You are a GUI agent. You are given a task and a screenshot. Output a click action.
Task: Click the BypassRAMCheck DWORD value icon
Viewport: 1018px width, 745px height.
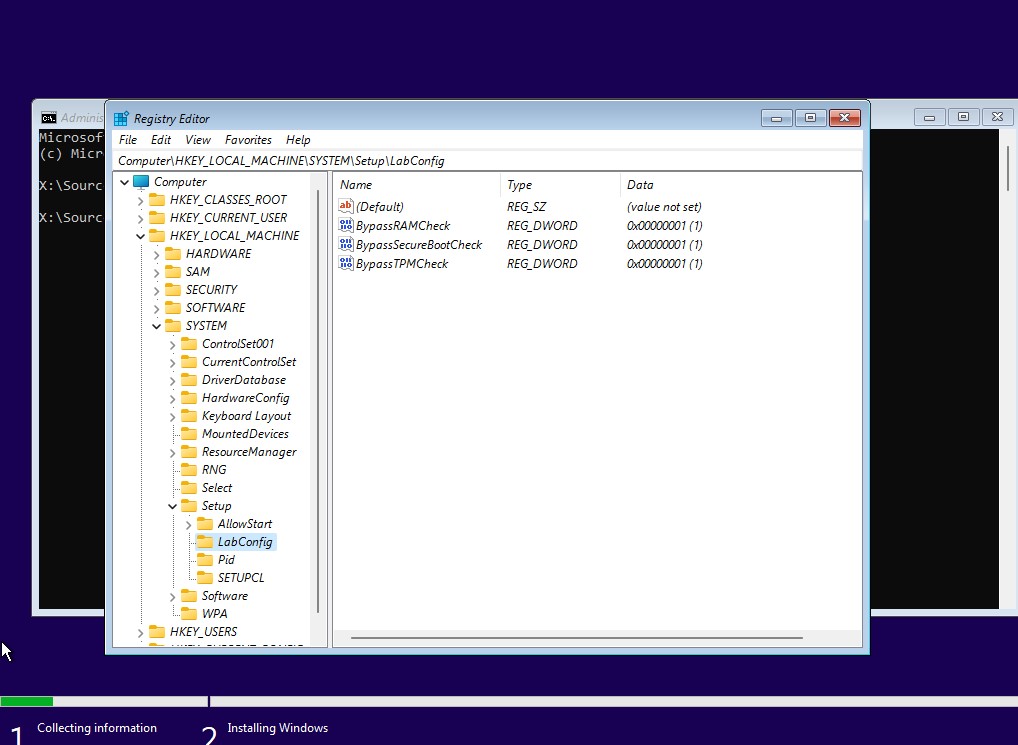(346, 225)
